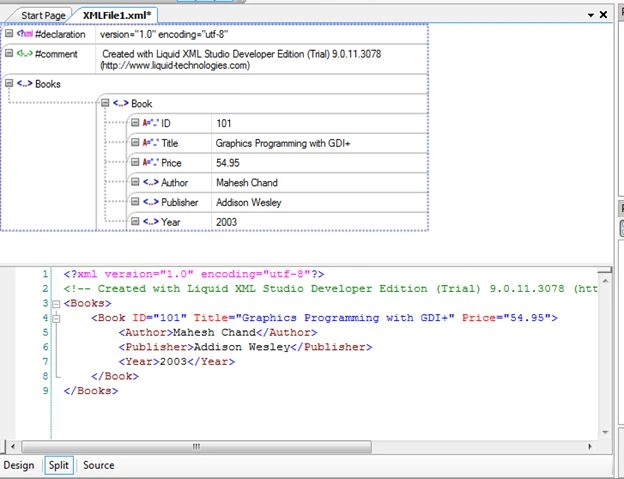Click <Year>2003</Year> in source code

point(177,362)
